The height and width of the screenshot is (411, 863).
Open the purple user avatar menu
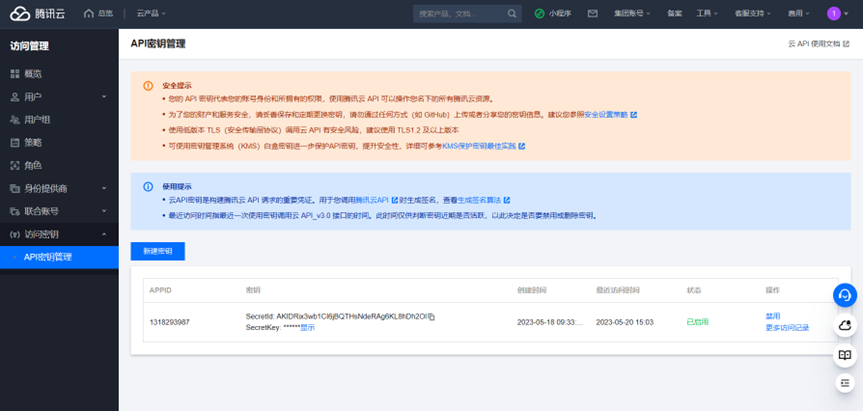pos(838,14)
